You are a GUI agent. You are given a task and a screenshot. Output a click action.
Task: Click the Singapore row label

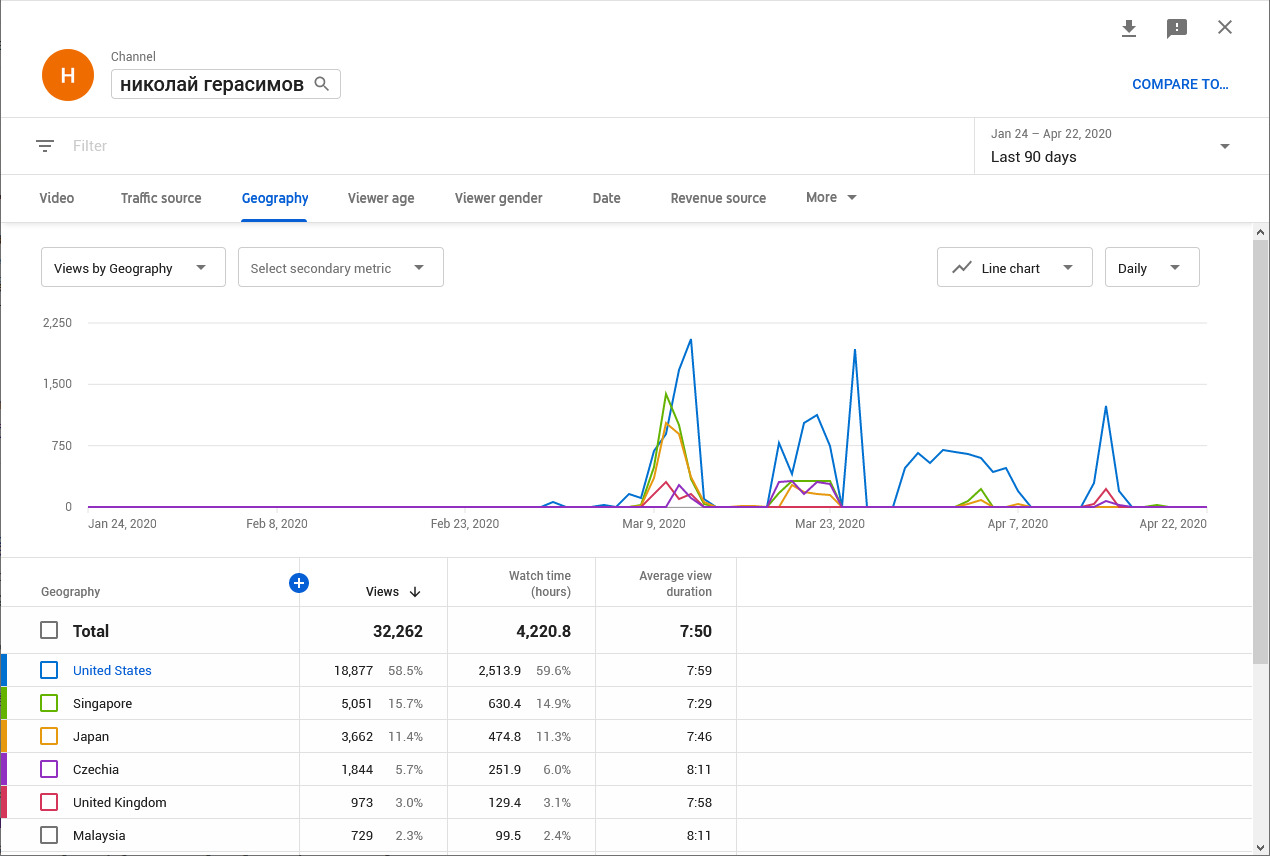click(x=102, y=703)
